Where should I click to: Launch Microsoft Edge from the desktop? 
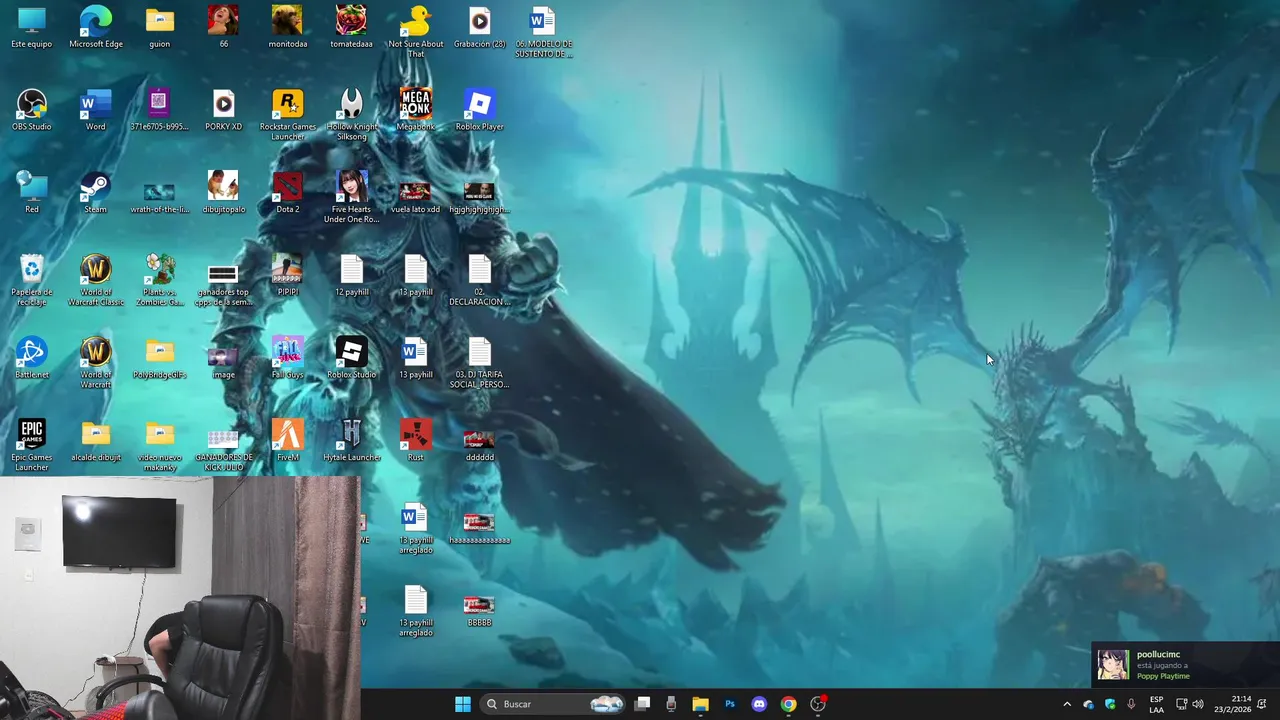(96, 27)
